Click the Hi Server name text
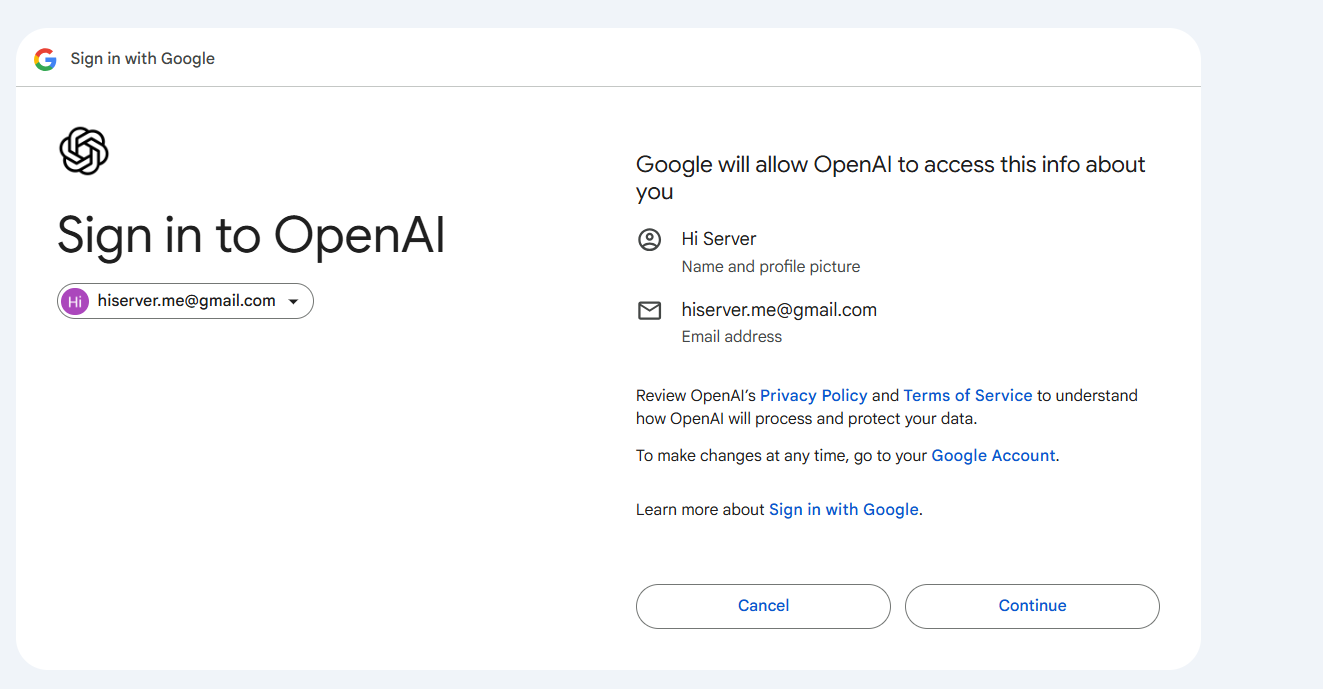 pos(719,239)
